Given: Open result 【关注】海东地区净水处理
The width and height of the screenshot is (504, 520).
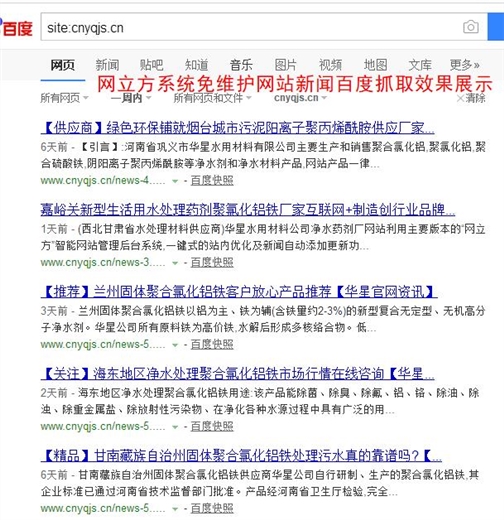Looking at the screenshot, I should pos(237,374).
